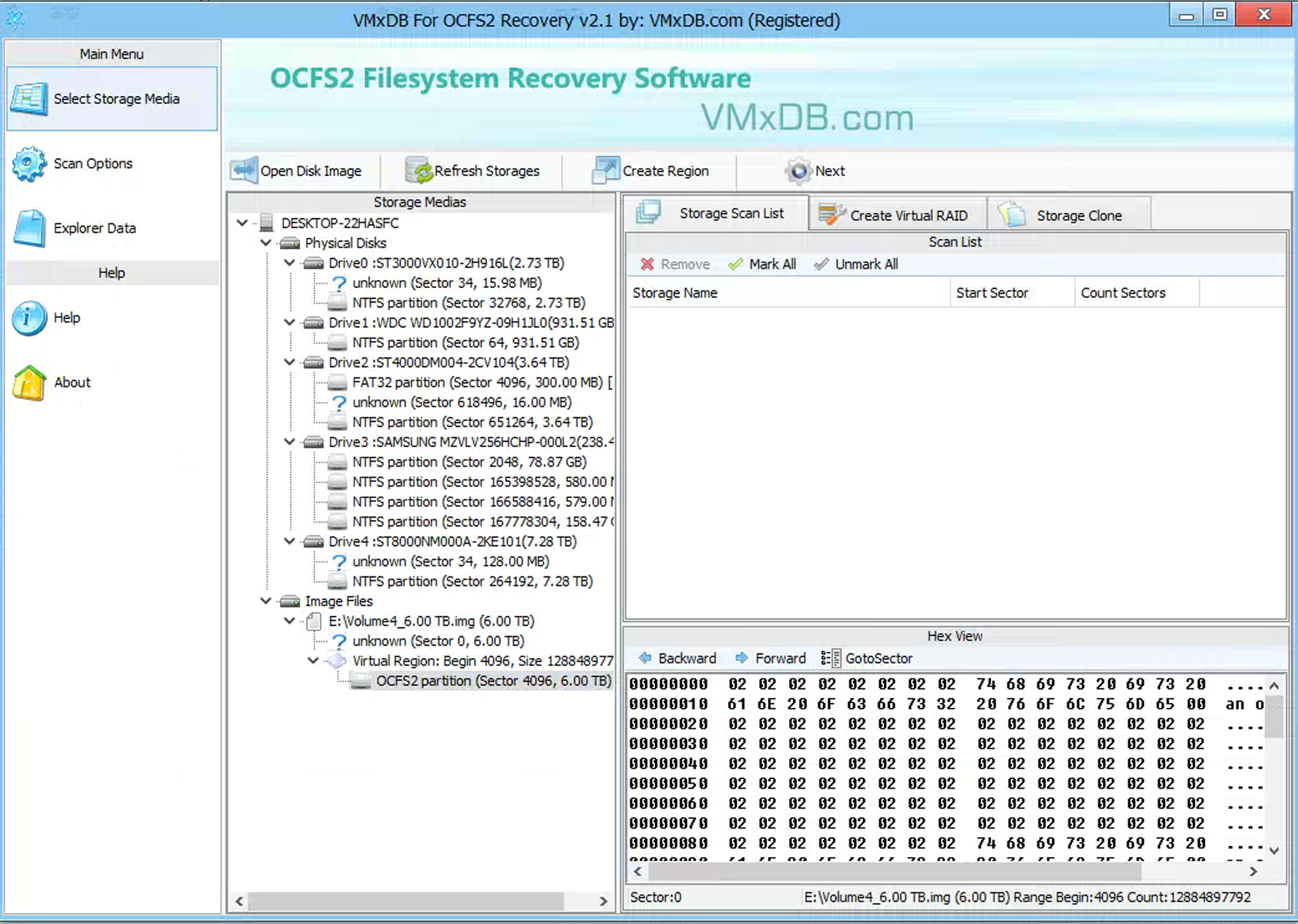The image size is (1298, 924).
Task: Click the Next gear icon
Action: pyautogui.click(x=798, y=171)
